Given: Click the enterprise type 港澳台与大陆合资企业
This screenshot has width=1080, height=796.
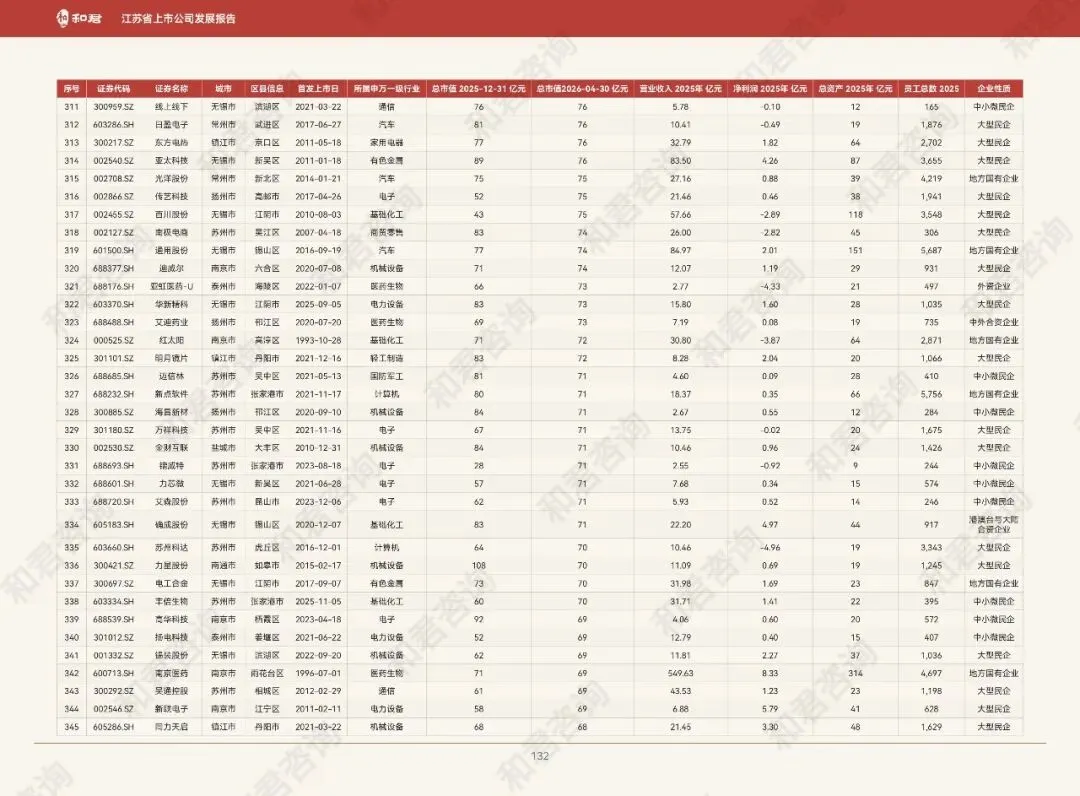Looking at the screenshot, I should coord(994,525).
